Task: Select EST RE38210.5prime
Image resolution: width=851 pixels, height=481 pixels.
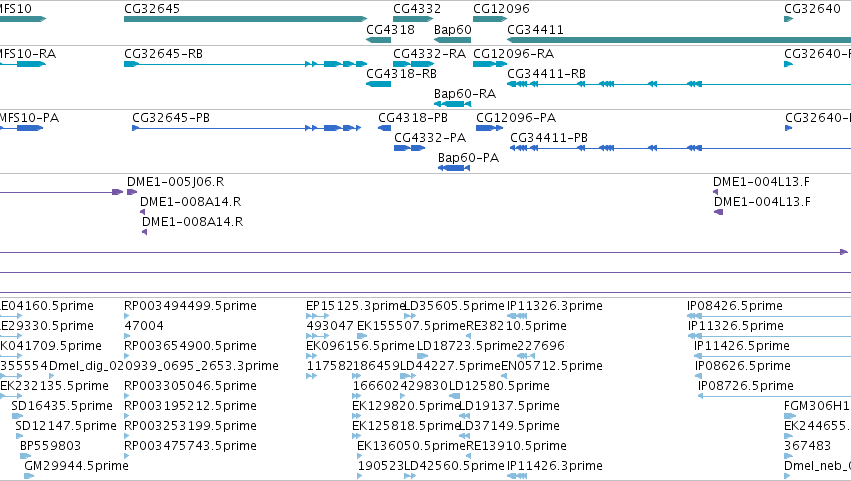Action: 517,326
